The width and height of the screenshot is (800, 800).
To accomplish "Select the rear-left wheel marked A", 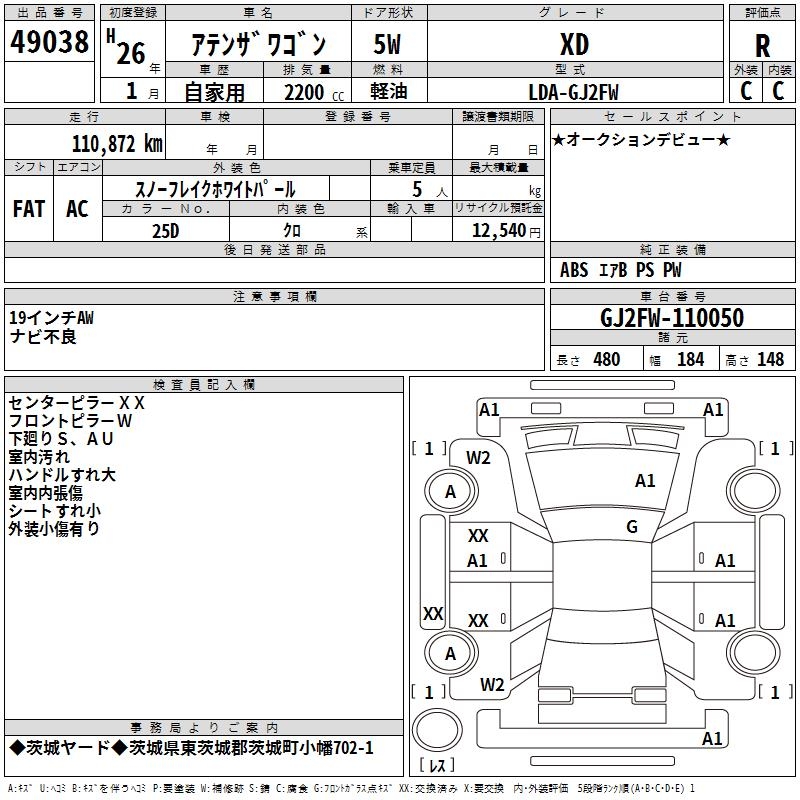I will pos(450,653).
